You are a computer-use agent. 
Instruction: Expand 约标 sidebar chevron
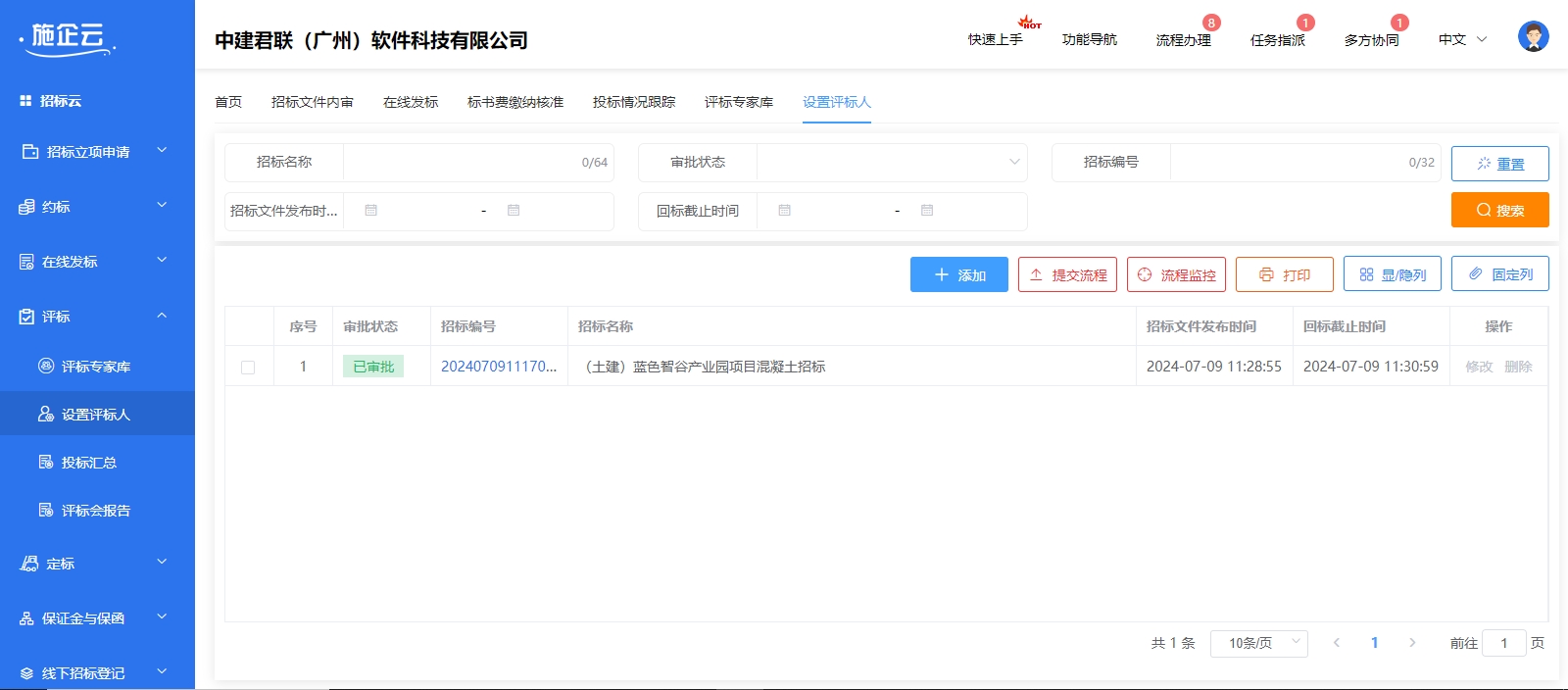coord(163,205)
